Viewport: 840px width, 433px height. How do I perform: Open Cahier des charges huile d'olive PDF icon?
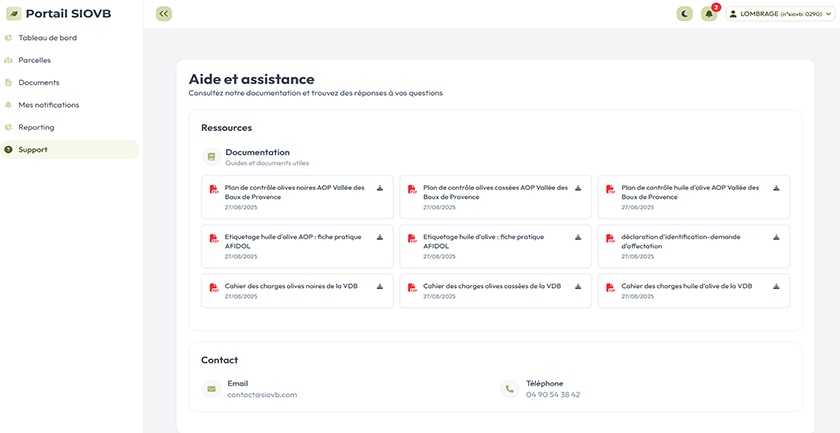609,288
